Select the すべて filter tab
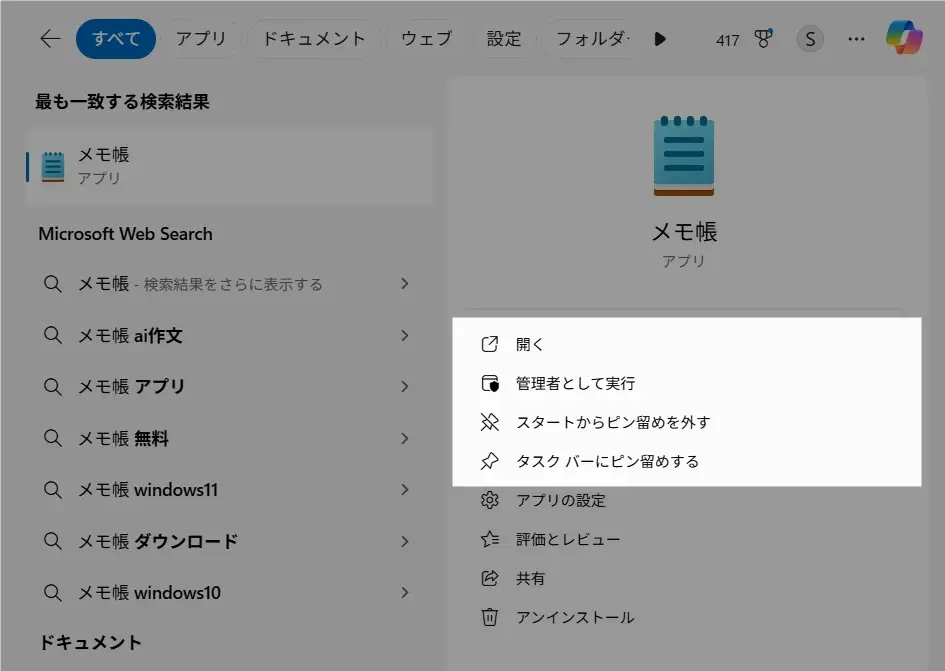Viewport: 945px width, 671px height. [x=116, y=39]
